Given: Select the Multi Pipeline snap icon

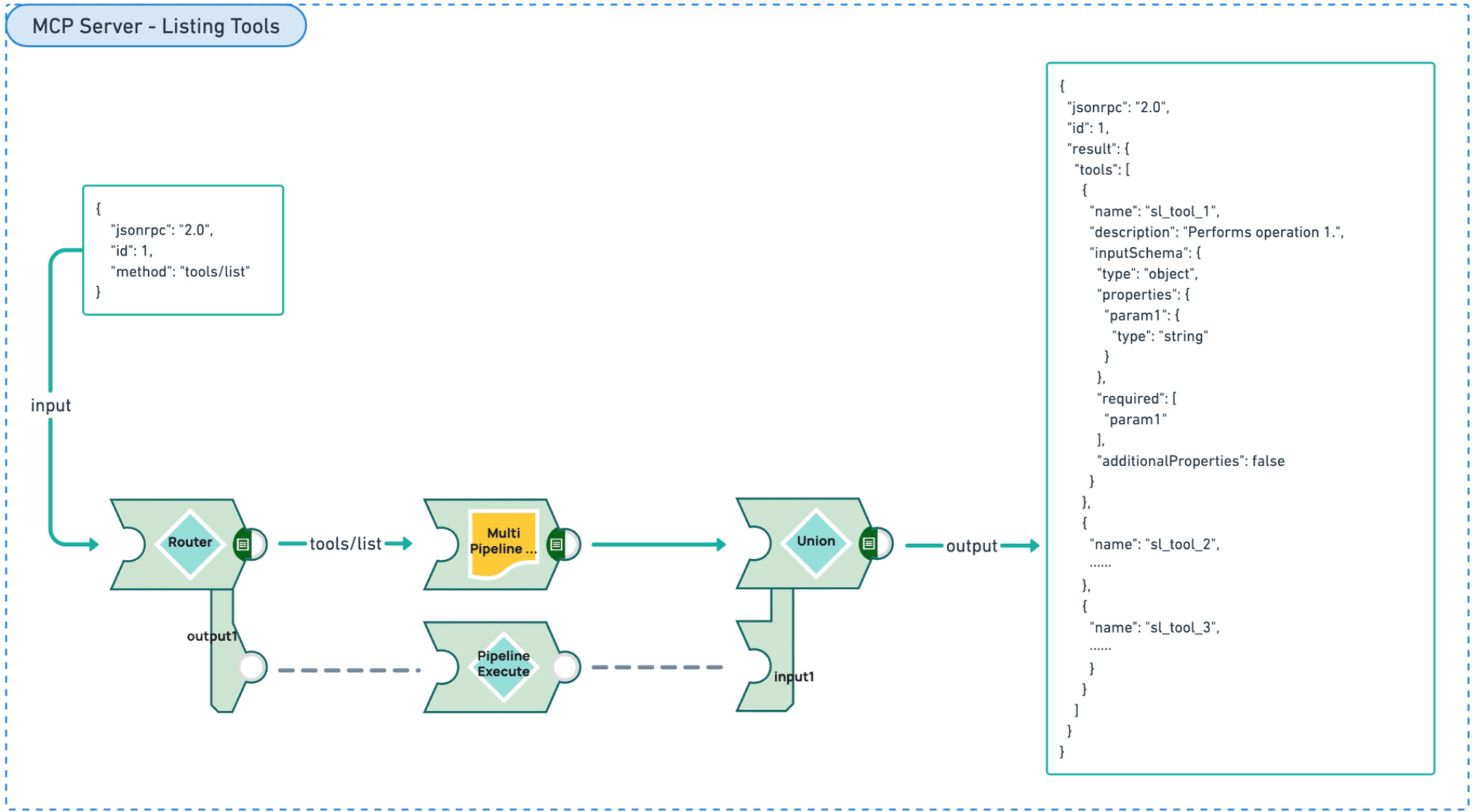Looking at the screenshot, I should pos(503,542).
